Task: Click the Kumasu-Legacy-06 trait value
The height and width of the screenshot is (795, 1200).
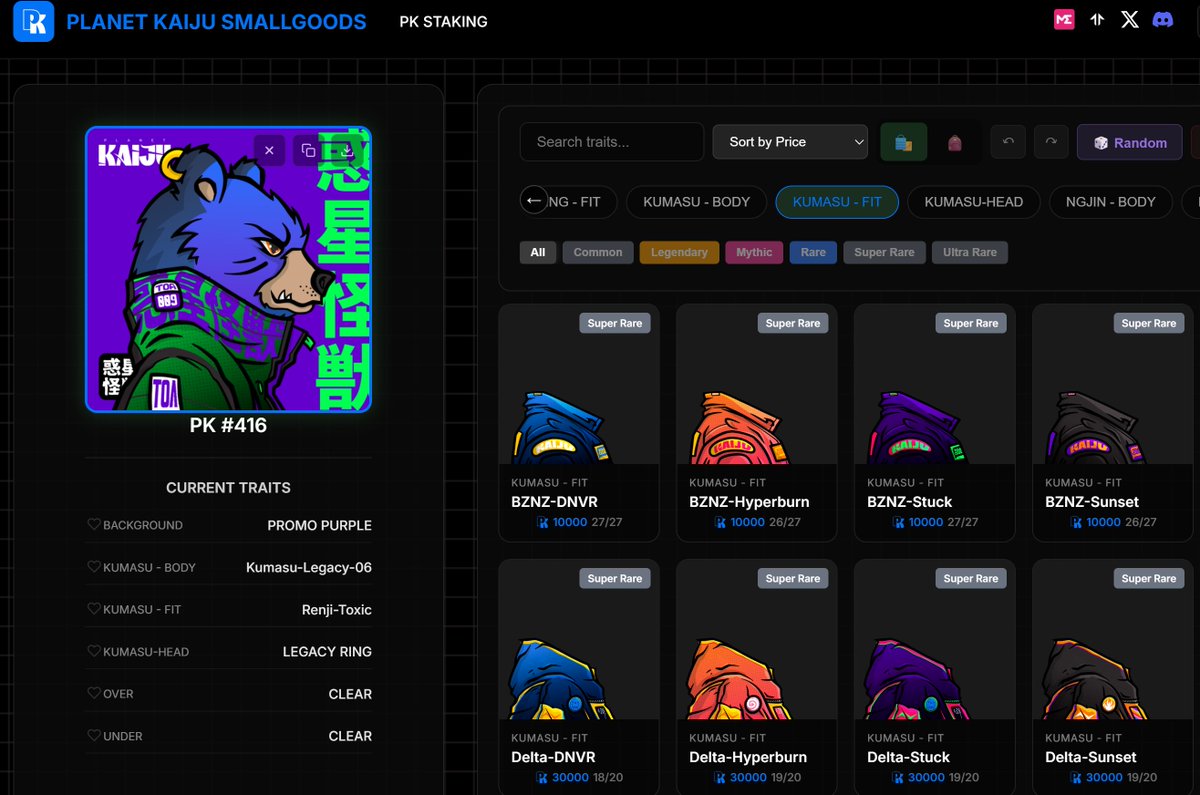Action: click(x=309, y=567)
